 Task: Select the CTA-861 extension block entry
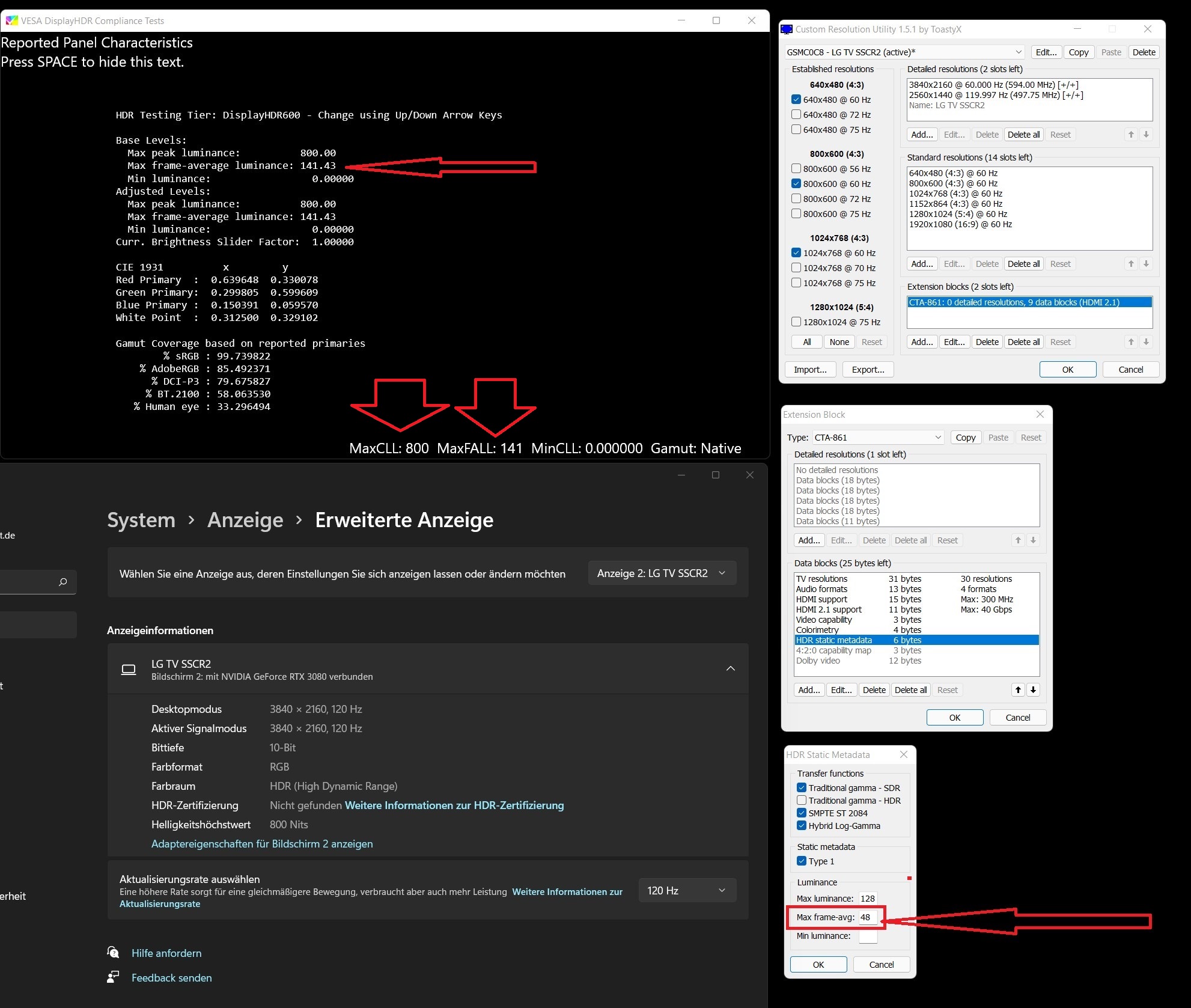pos(1029,302)
